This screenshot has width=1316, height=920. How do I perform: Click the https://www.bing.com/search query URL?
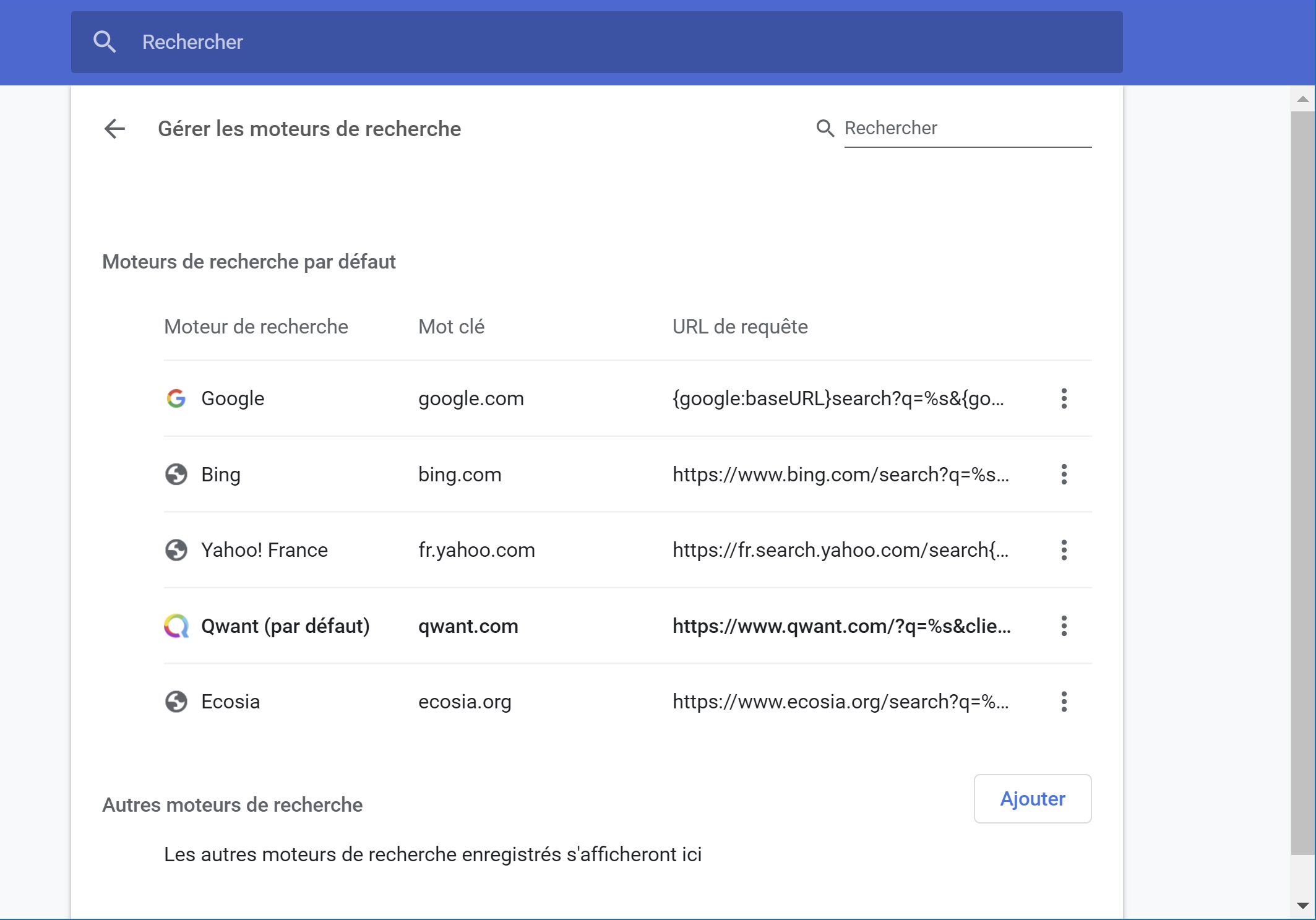841,475
